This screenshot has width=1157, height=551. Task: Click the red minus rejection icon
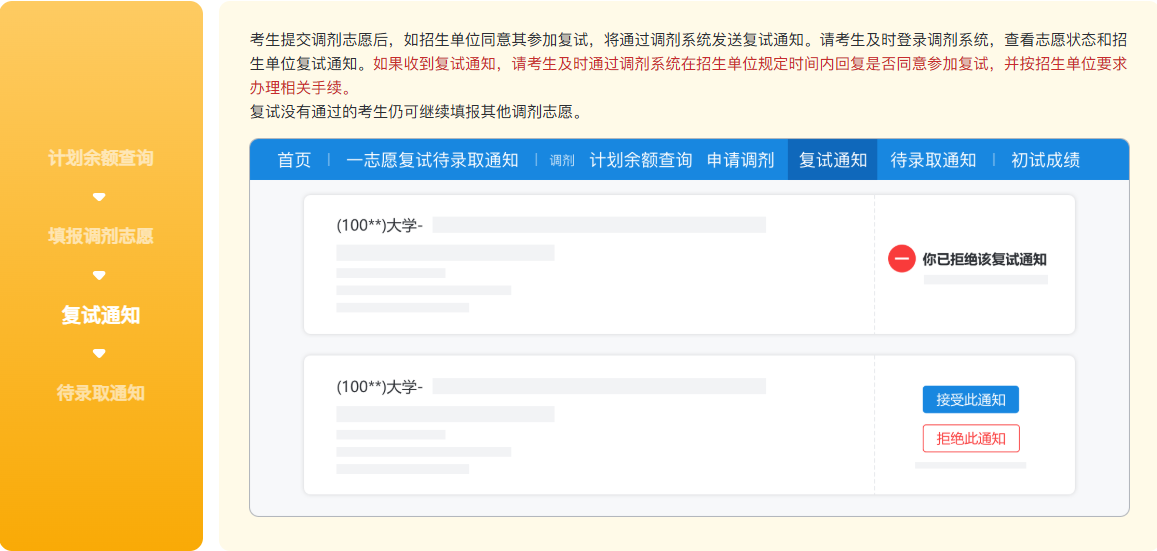pos(901,259)
